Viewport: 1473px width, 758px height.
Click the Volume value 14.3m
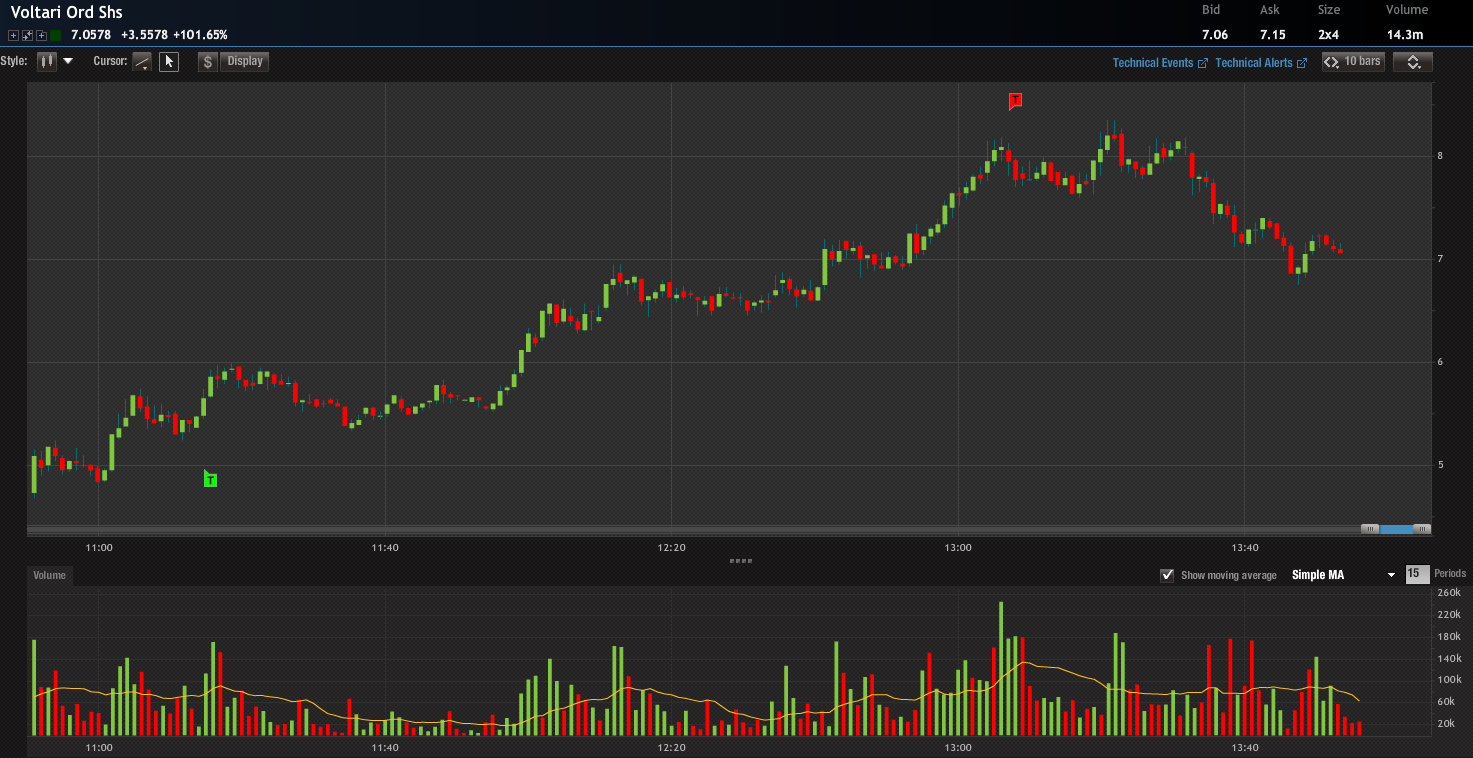(x=1405, y=35)
